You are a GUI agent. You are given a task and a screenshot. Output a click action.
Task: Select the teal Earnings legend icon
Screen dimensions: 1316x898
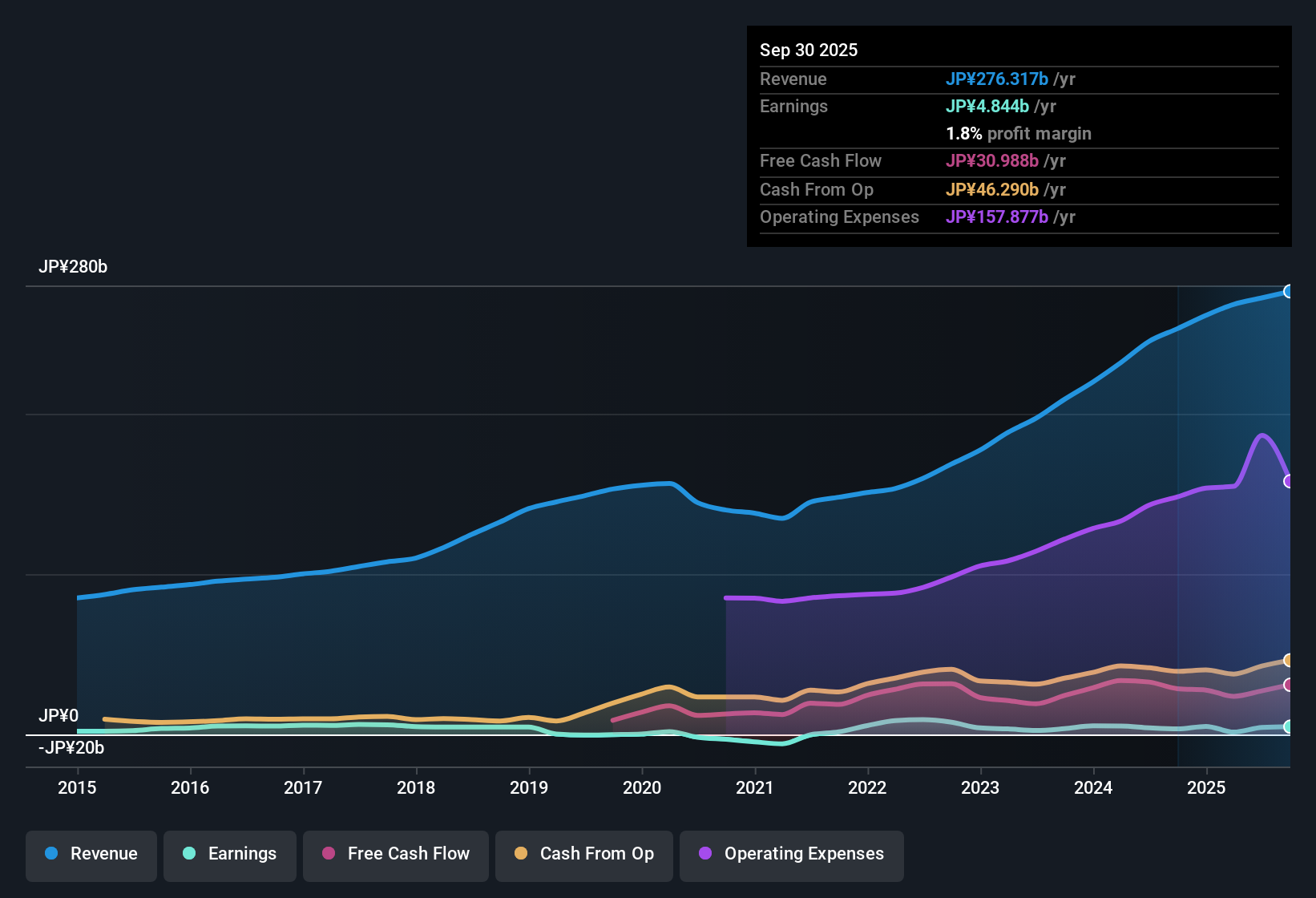[190, 854]
